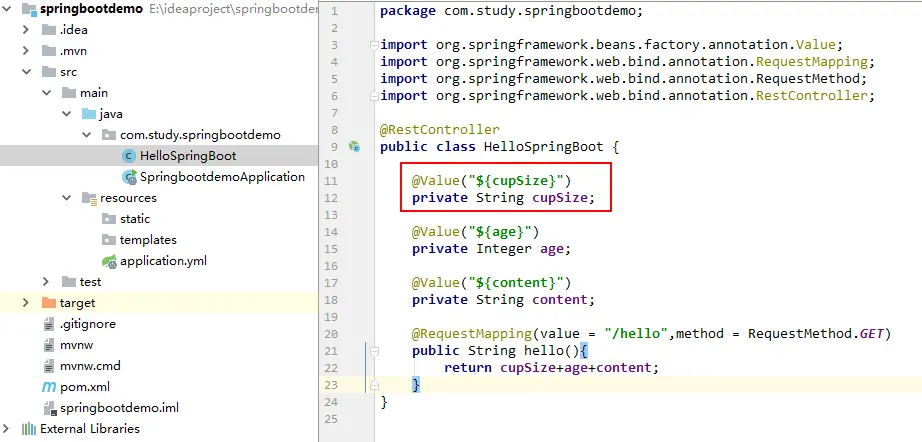Image resolution: width=922 pixels, height=442 pixels.
Task: Click the fold end marker at line 6
Action: tap(374, 95)
